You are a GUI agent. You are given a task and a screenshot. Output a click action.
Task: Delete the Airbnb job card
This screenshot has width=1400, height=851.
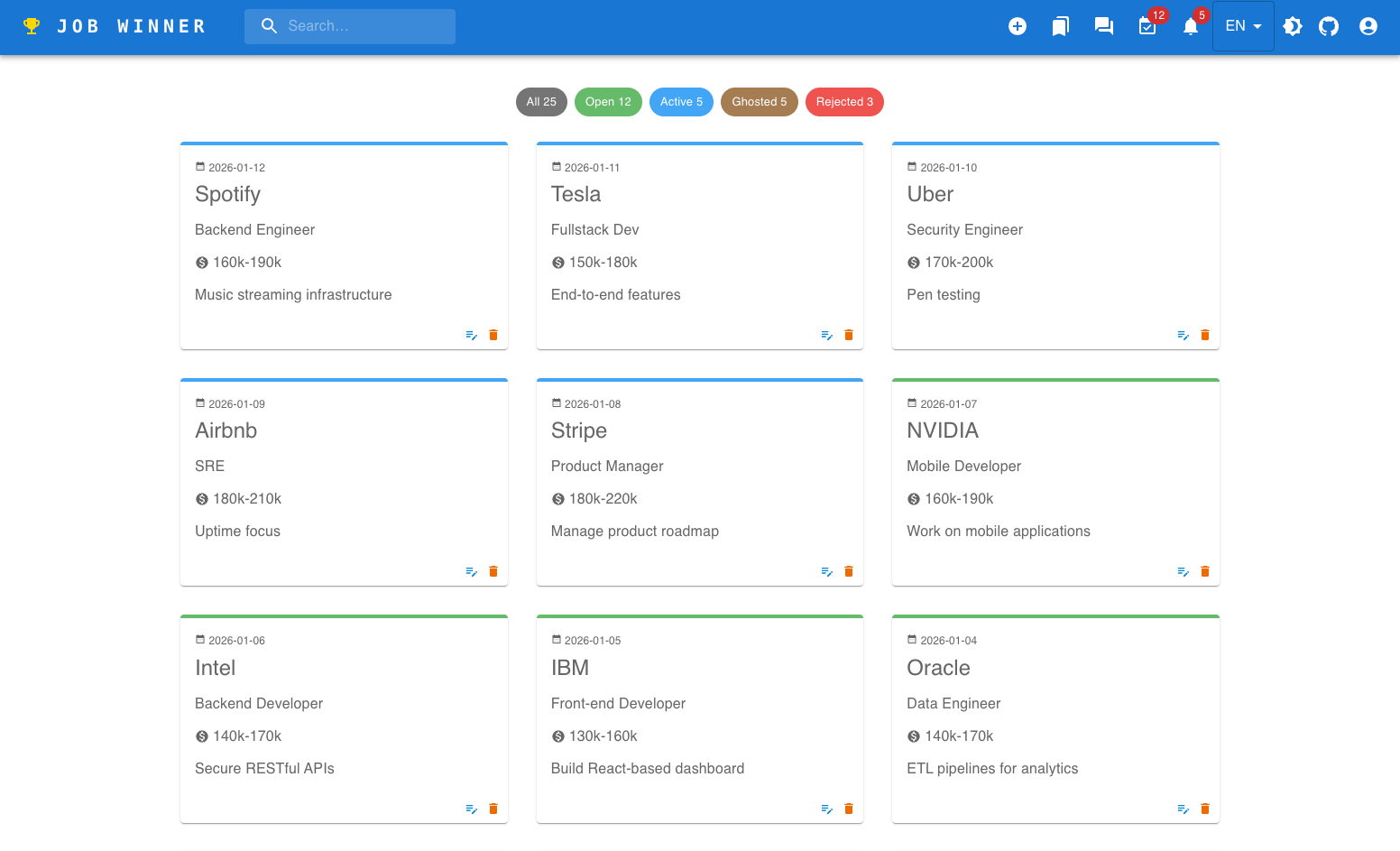pos(493,571)
